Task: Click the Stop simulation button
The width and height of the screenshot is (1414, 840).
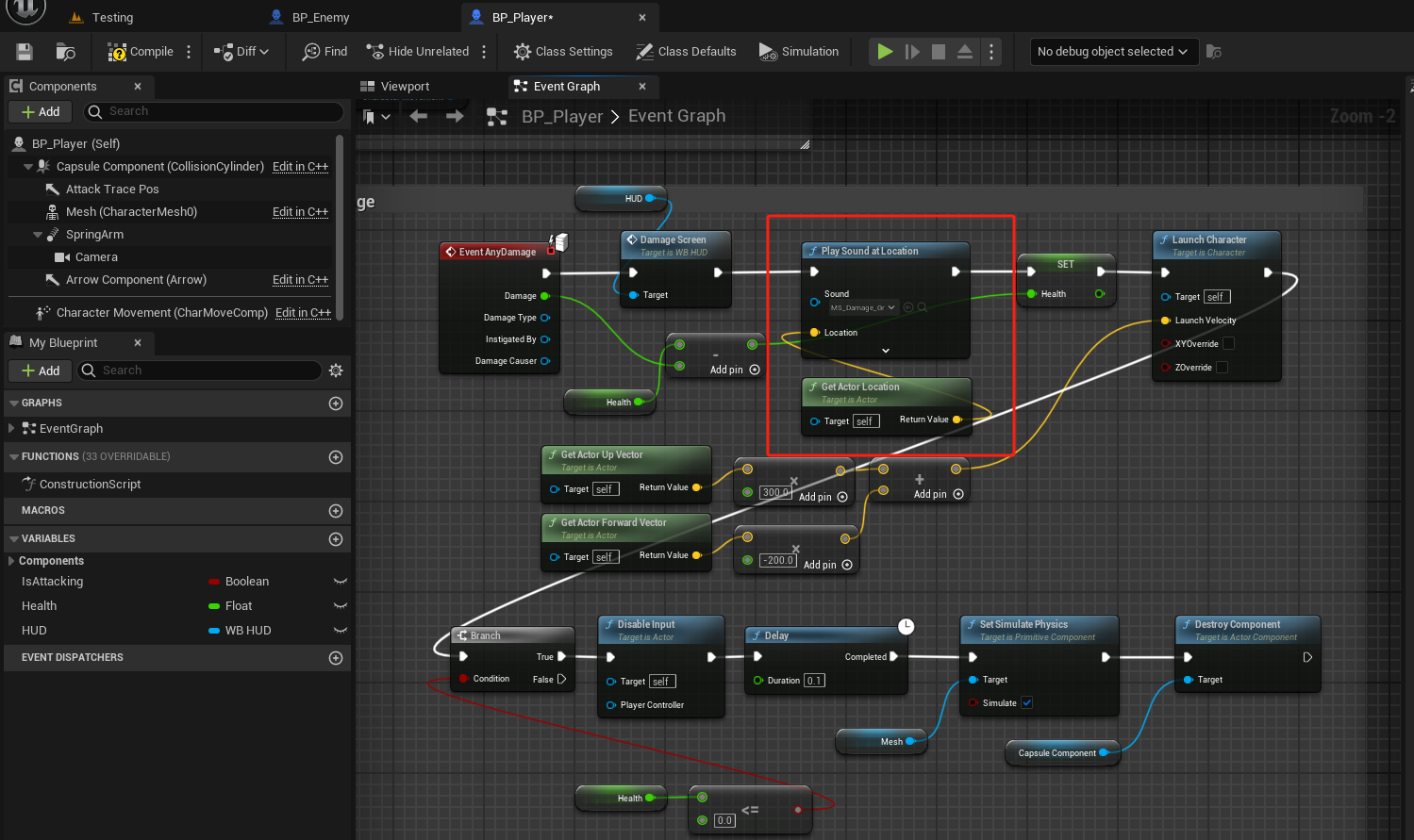Action: point(939,52)
